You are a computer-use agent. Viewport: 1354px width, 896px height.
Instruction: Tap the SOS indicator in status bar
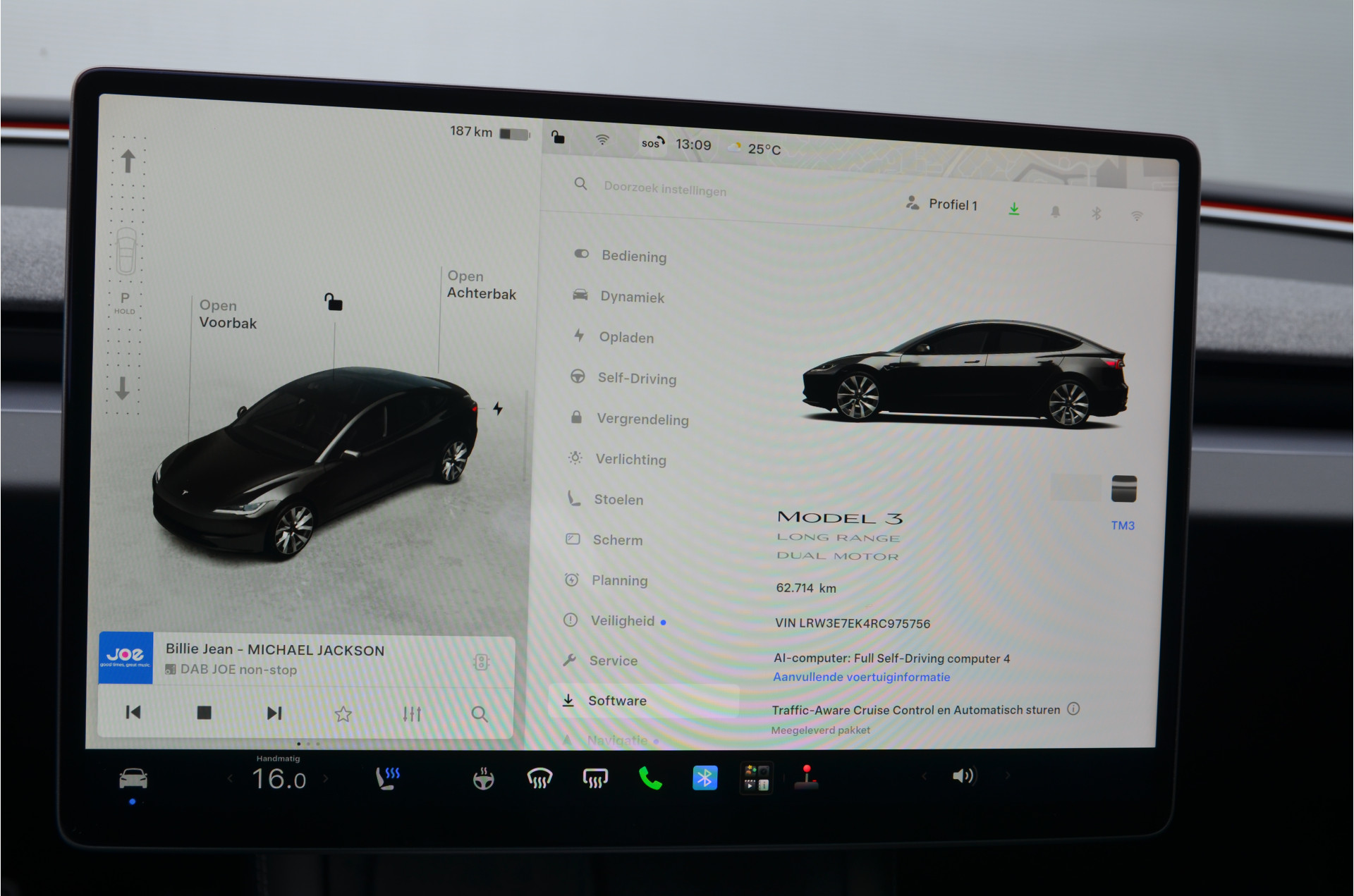click(653, 142)
